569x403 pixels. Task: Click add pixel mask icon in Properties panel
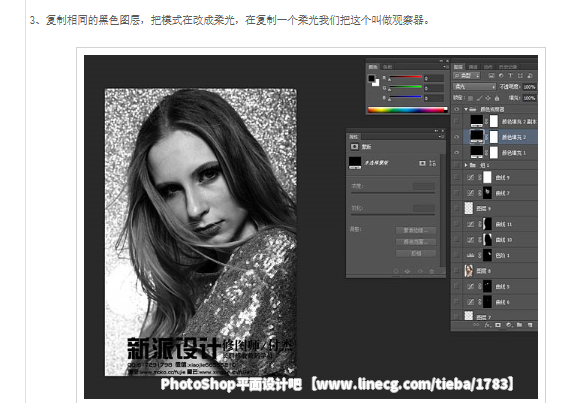[x=422, y=163]
